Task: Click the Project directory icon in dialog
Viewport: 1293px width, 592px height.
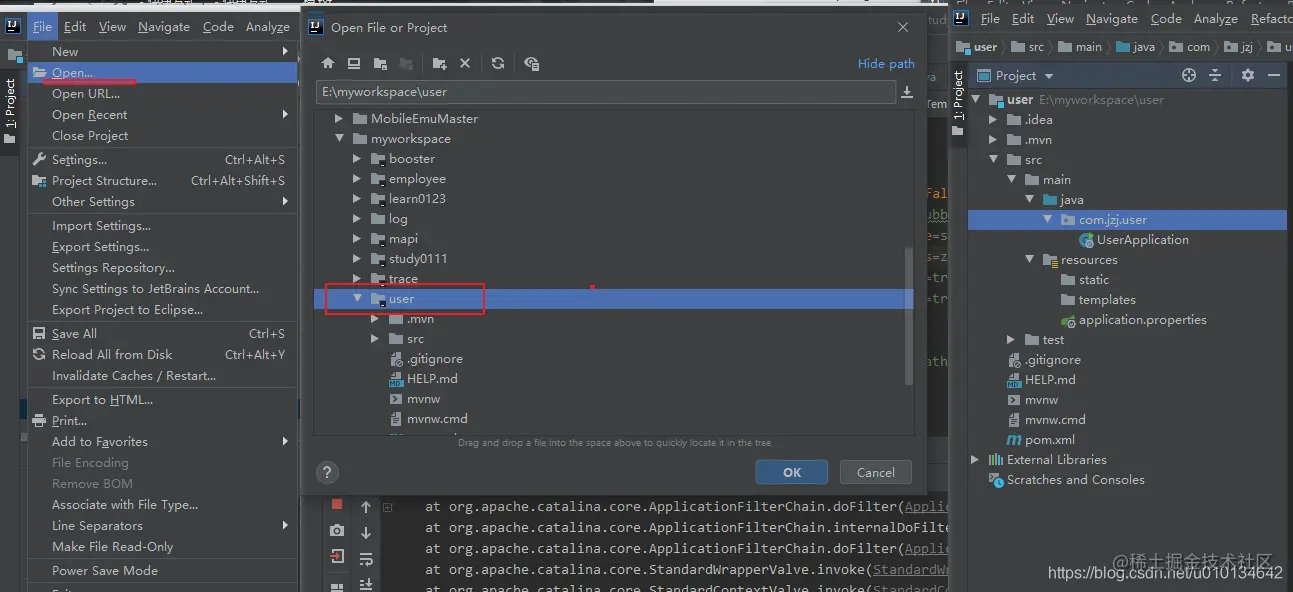Action: (x=380, y=63)
